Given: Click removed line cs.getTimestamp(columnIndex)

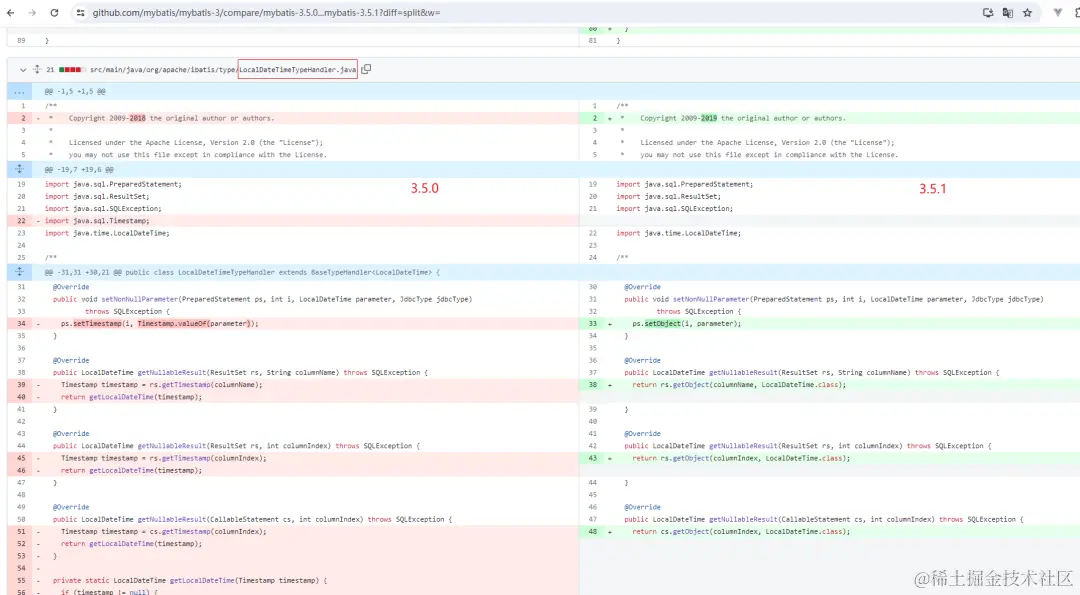Looking at the screenshot, I should [293, 532].
